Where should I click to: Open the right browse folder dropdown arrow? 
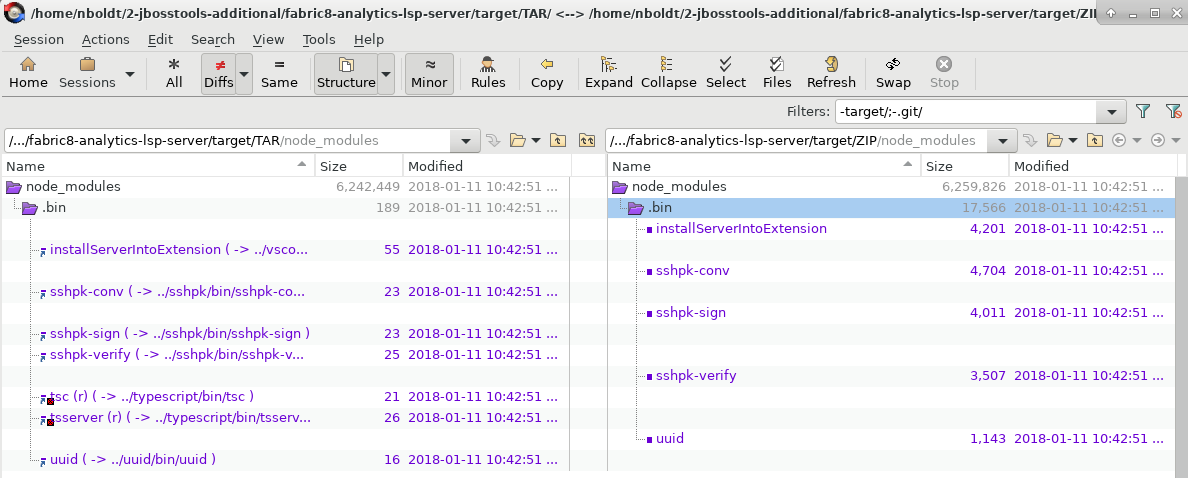(1072, 141)
